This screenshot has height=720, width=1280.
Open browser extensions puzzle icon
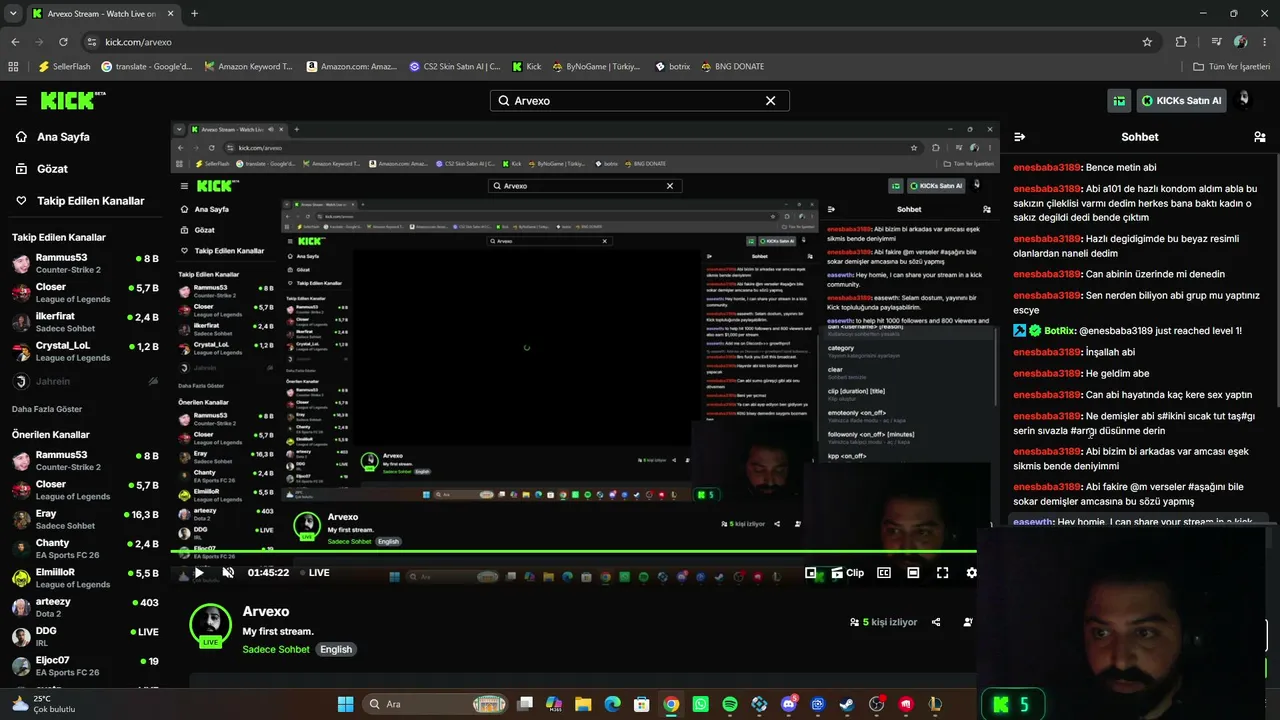[1181, 42]
